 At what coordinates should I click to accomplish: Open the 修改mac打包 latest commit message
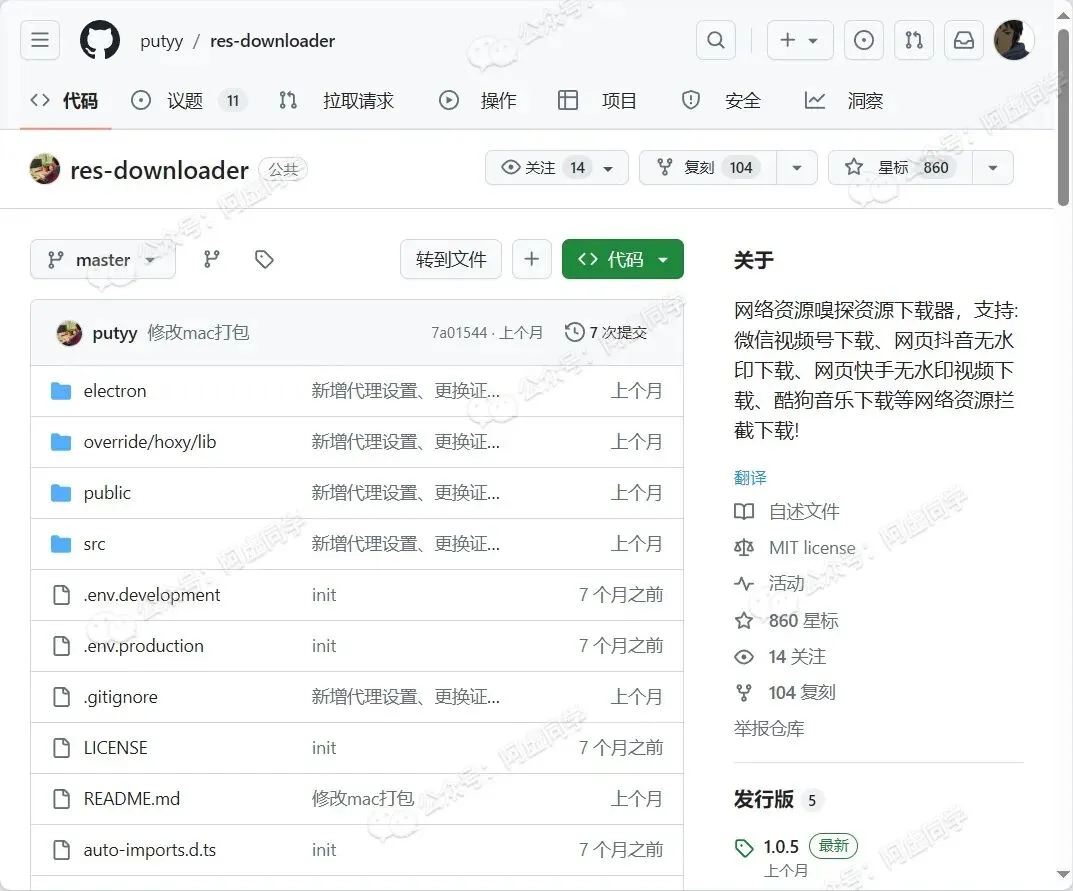[198, 333]
